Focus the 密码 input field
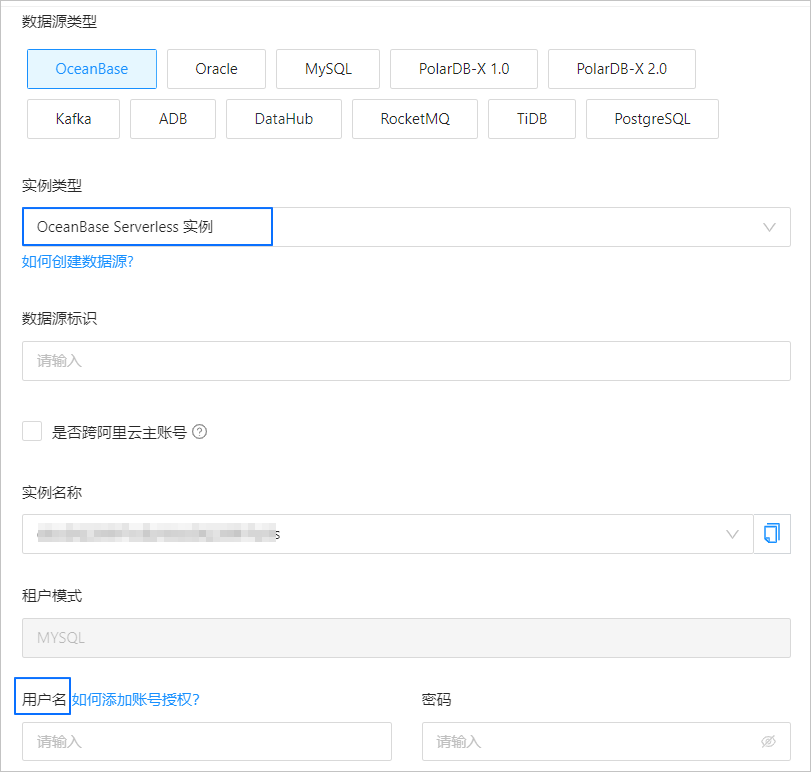The width and height of the screenshot is (811, 772). [x=606, y=741]
